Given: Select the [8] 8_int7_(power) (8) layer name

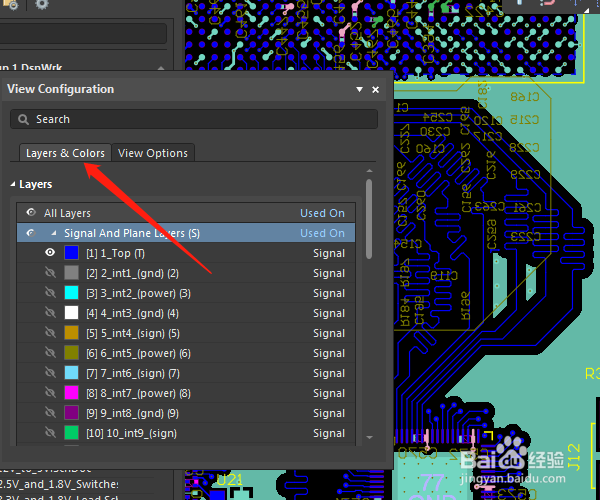Looking at the screenshot, I should 139,393.
